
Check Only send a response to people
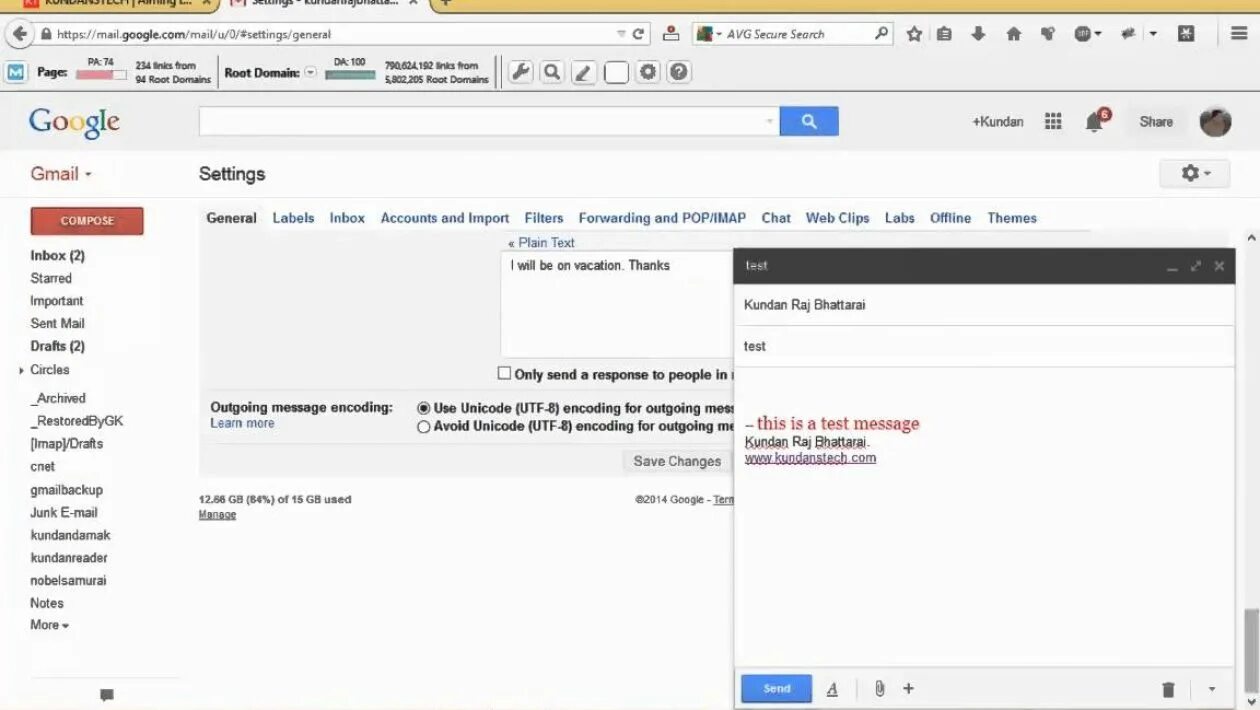(x=504, y=373)
